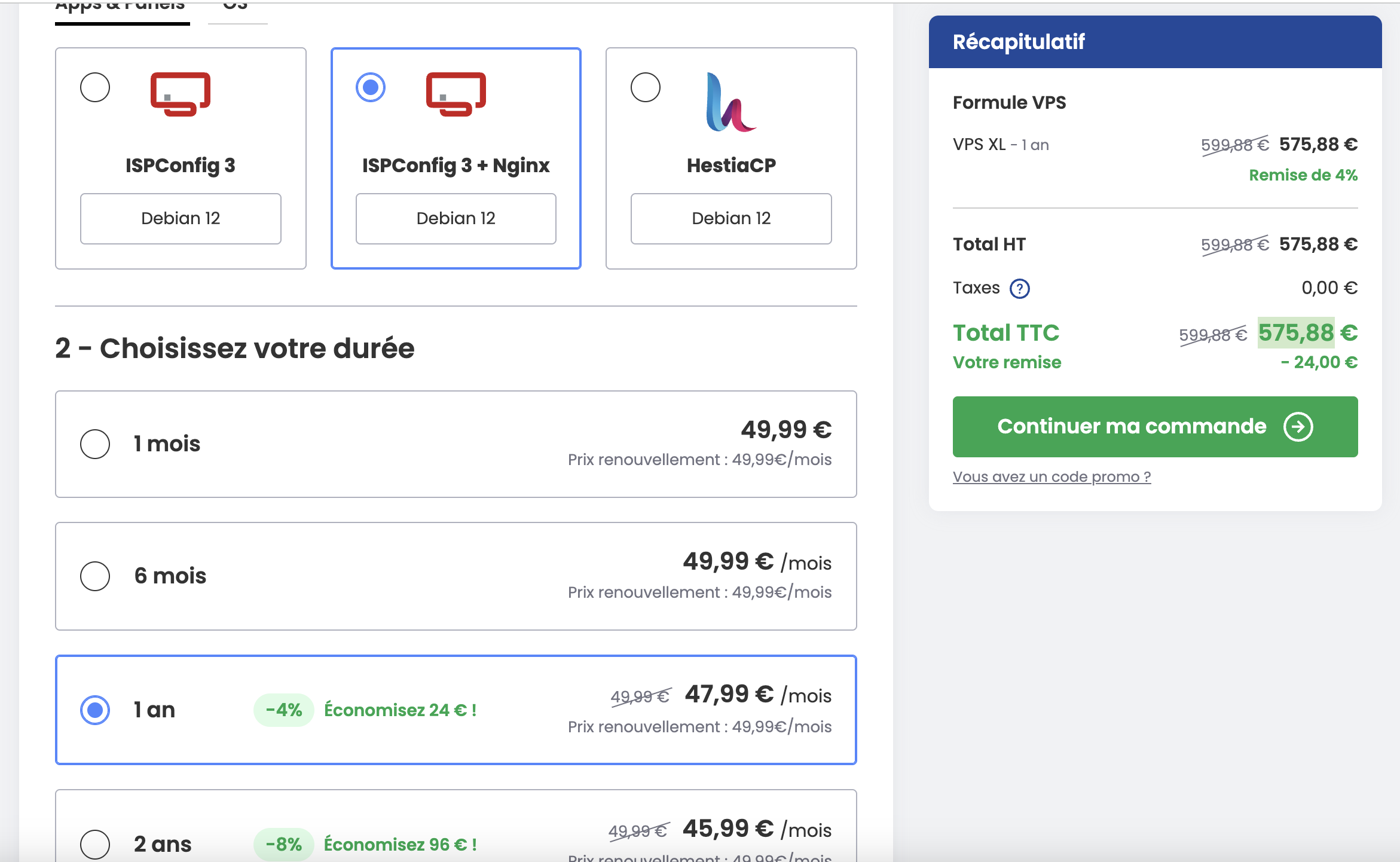Click the ISPConfig 3 + Nginx logo icon
1400x862 pixels.
[x=456, y=94]
